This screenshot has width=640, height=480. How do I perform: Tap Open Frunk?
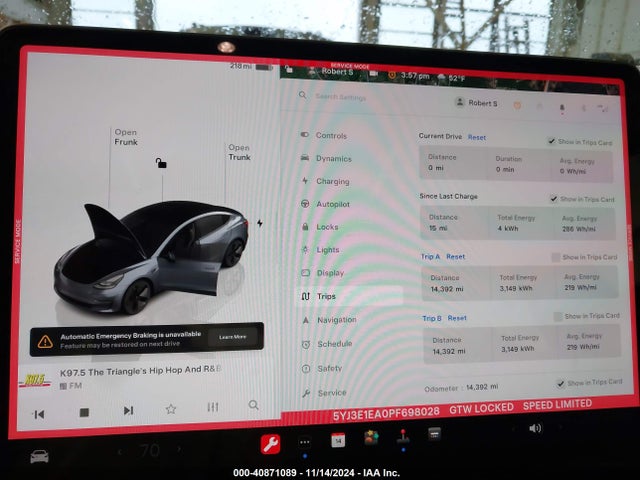click(126, 137)
